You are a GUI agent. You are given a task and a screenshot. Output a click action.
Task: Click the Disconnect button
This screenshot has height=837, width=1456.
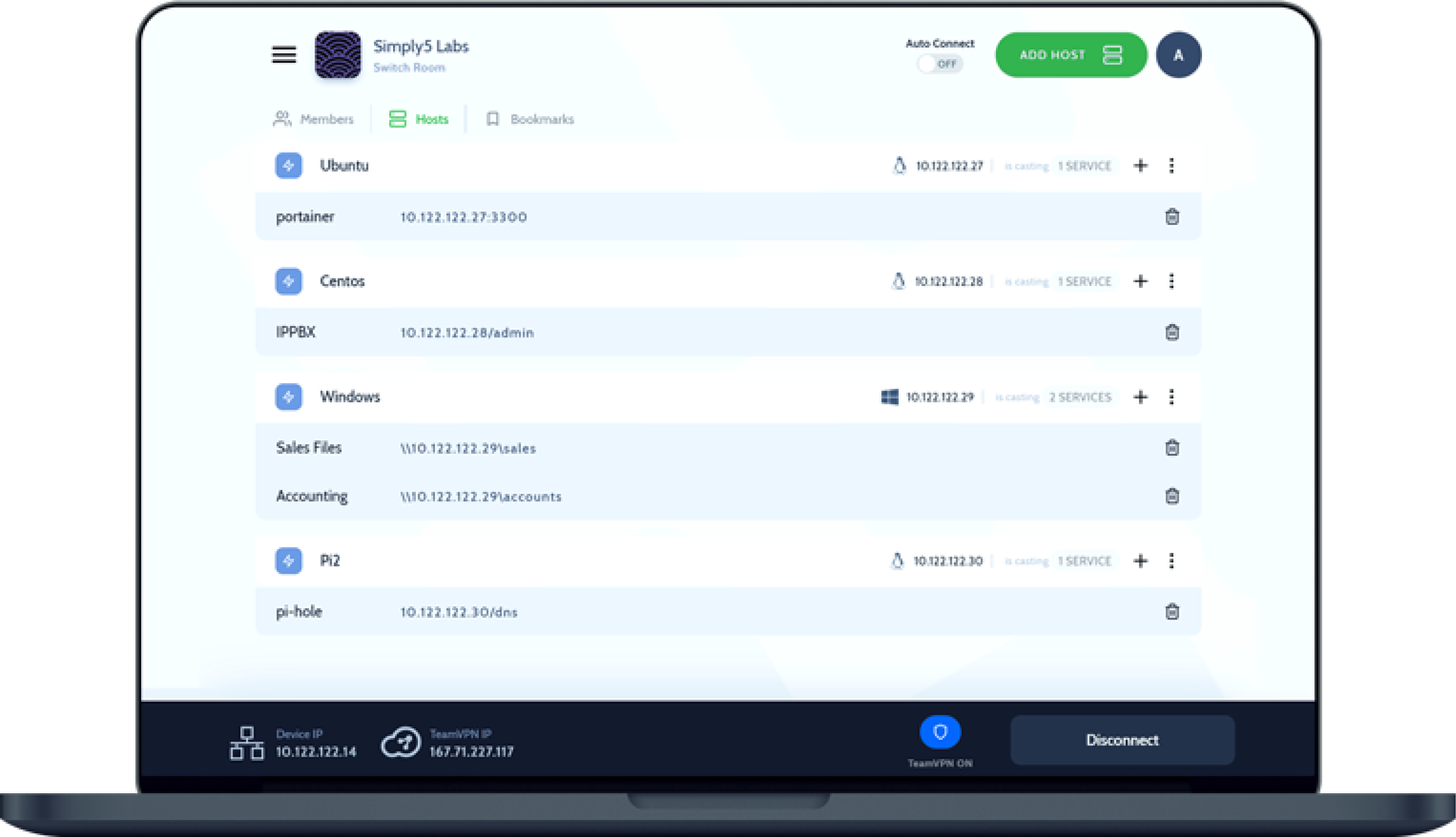point(1122,740)
